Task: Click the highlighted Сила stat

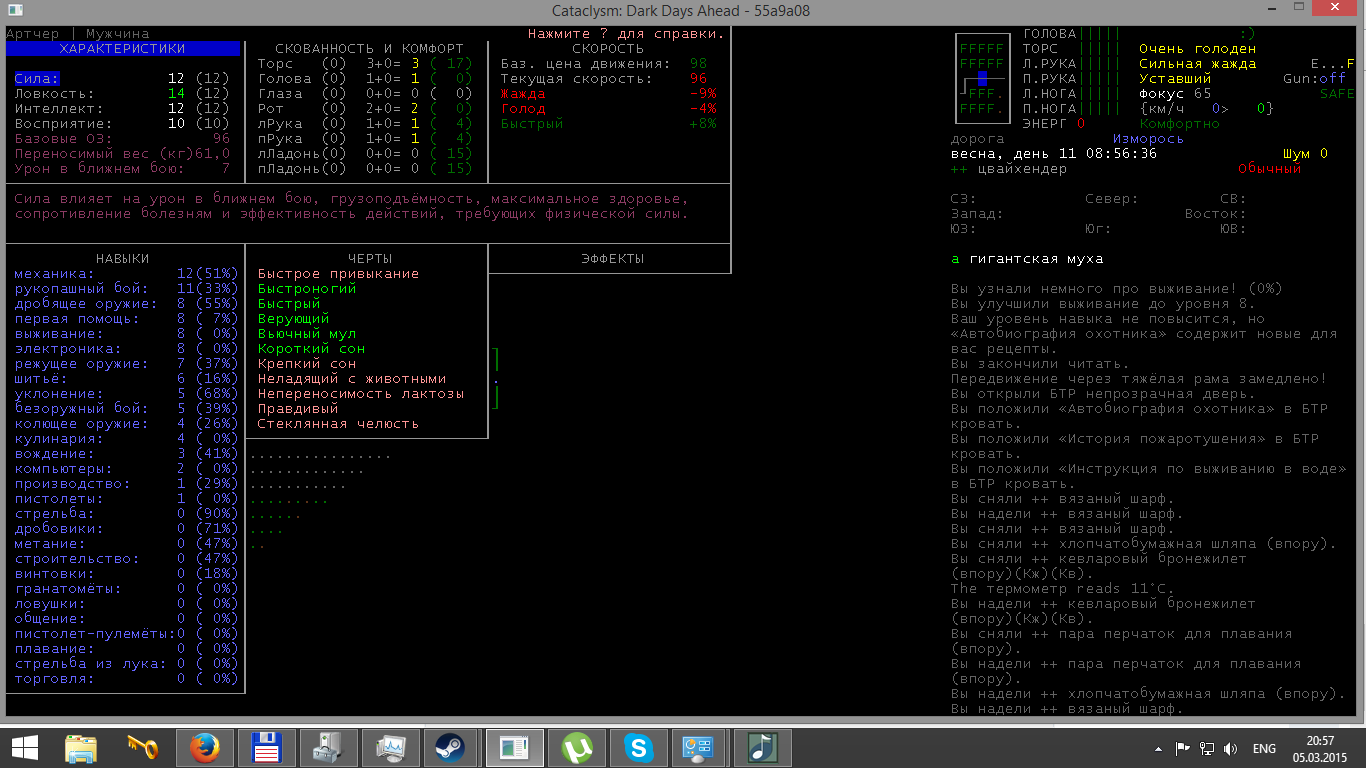Action: pos(37,78)
